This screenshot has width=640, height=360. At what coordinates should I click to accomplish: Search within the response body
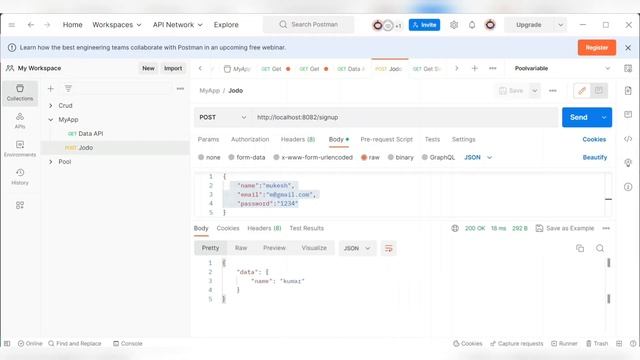click(x=600, y=248)
